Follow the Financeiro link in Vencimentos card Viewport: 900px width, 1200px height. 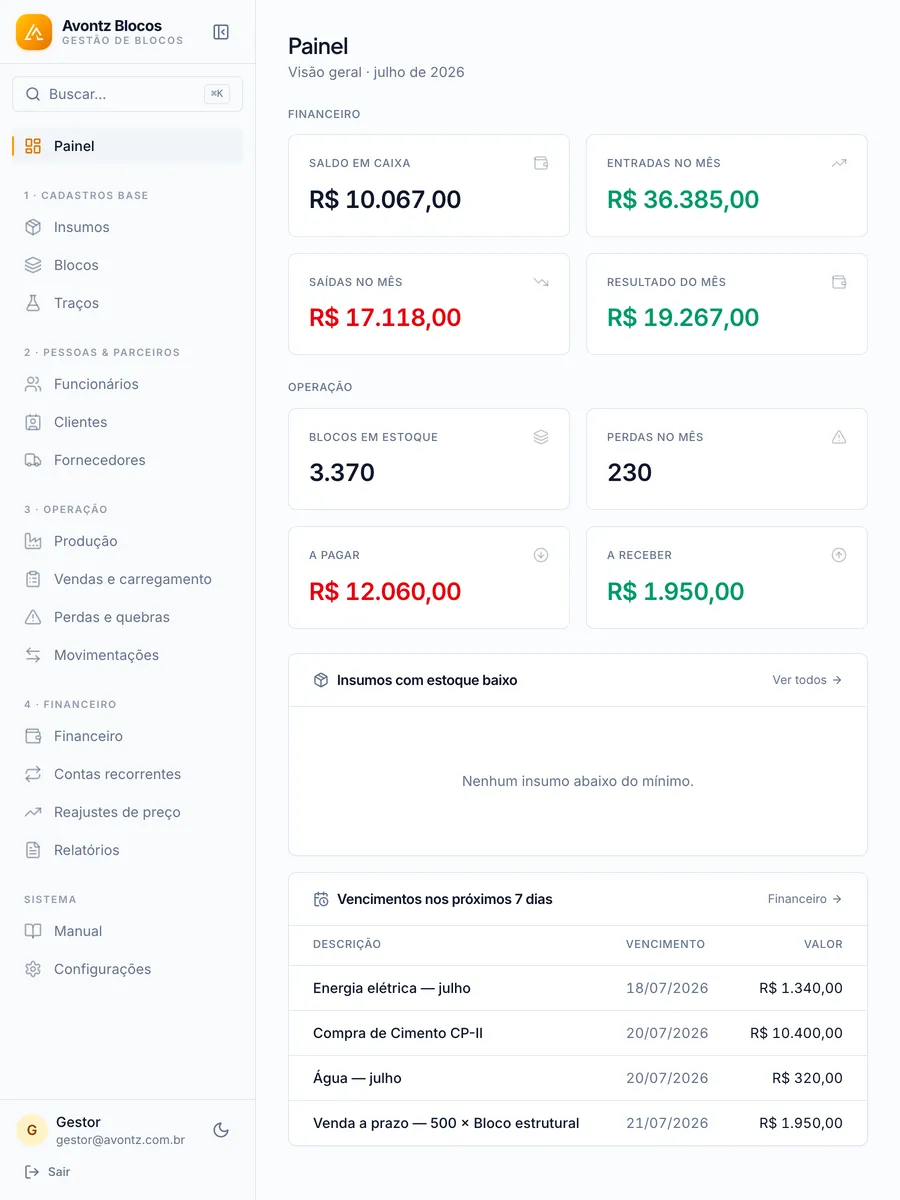coord(805,899)
